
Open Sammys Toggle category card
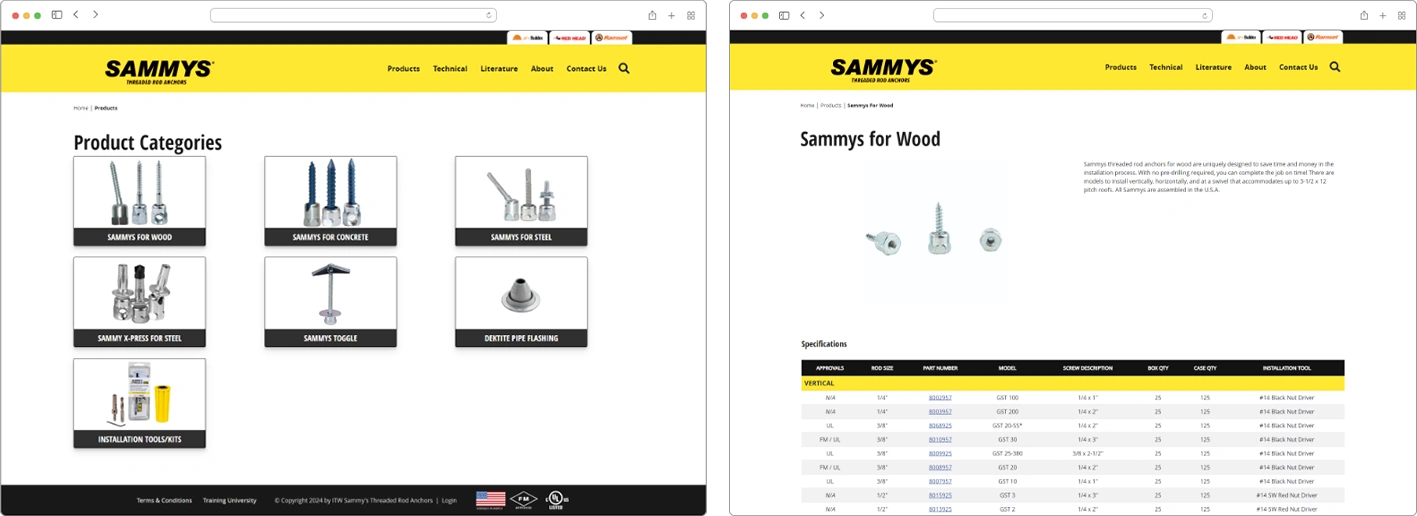(x=331, y=302)
